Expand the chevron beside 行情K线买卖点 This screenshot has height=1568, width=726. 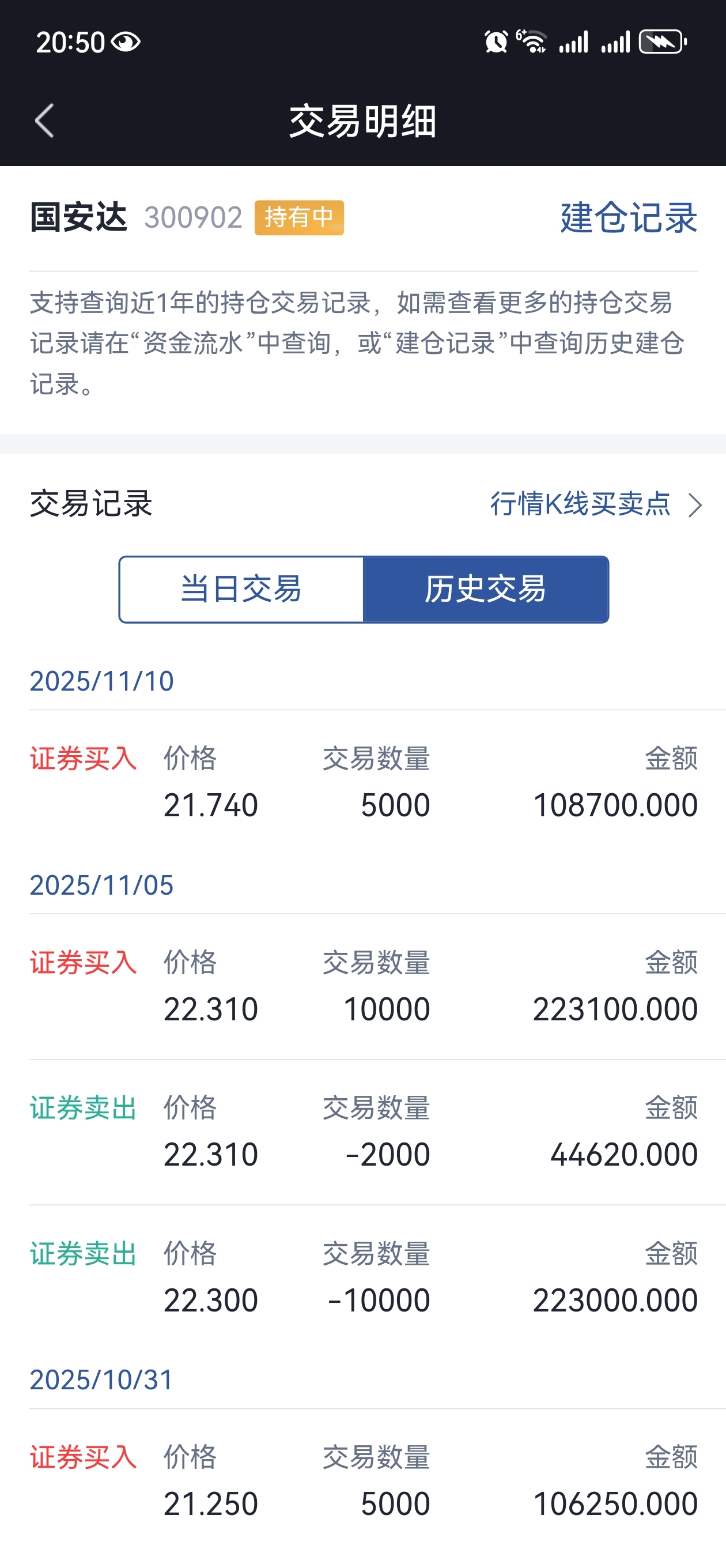[695, 504]
